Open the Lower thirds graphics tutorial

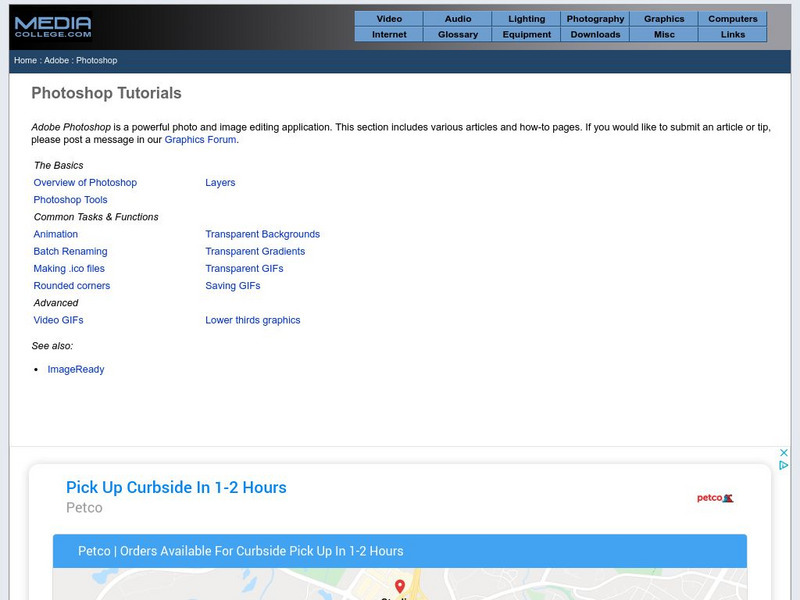point(252,321)
